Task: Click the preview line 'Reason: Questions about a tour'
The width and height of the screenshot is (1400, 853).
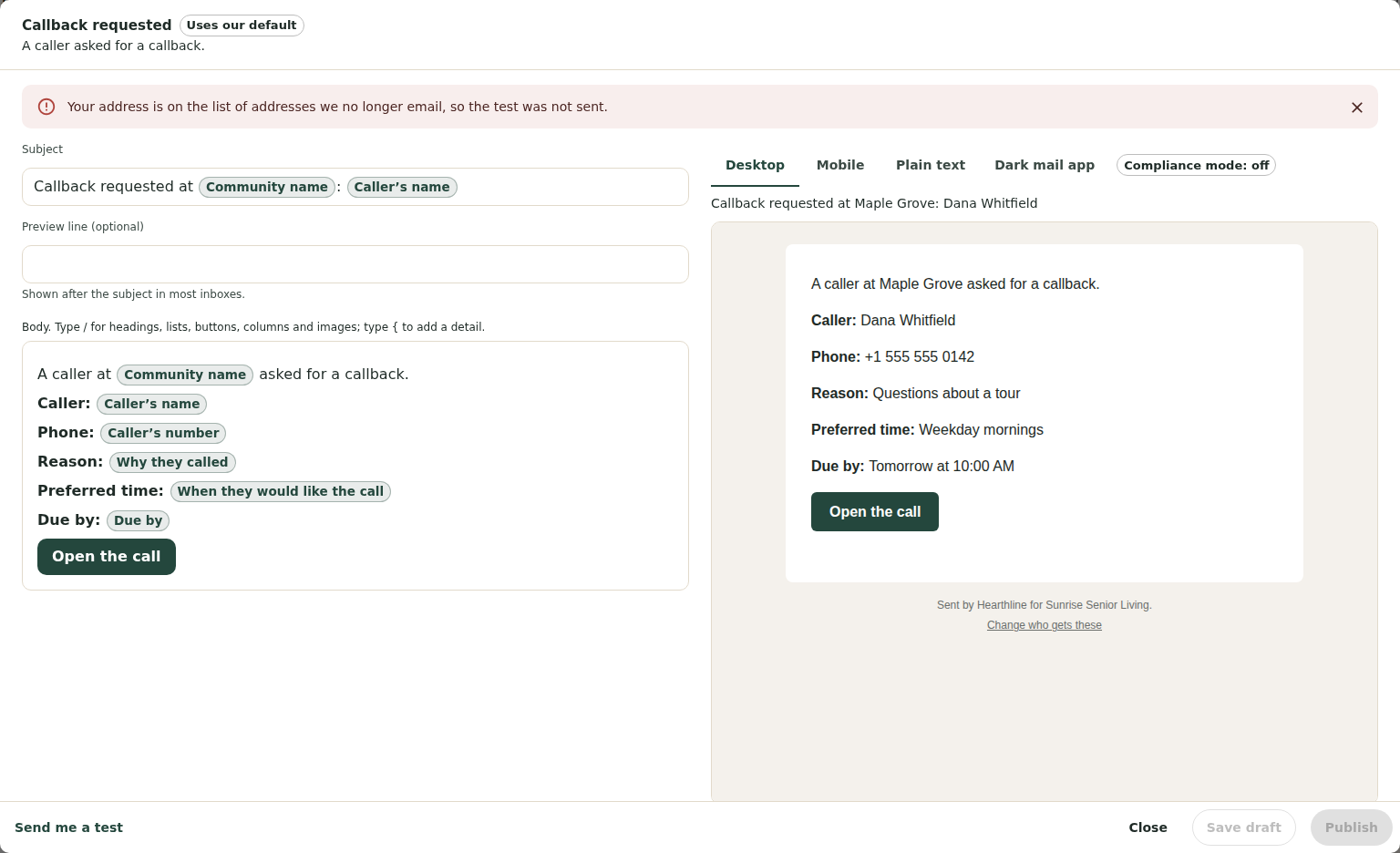Action: [916, 394]
